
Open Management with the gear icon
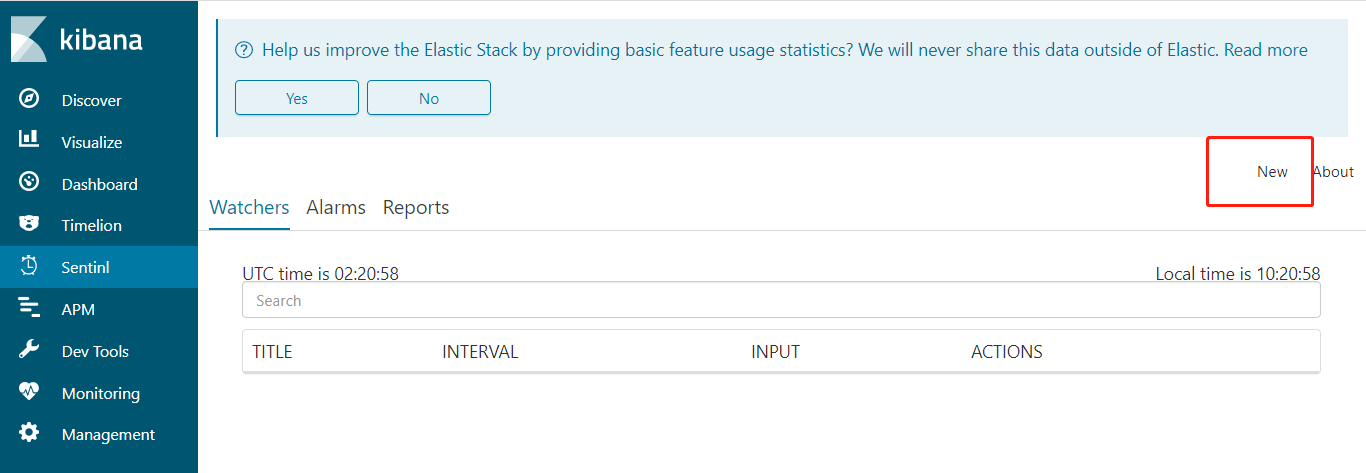(x=29, y=434)
